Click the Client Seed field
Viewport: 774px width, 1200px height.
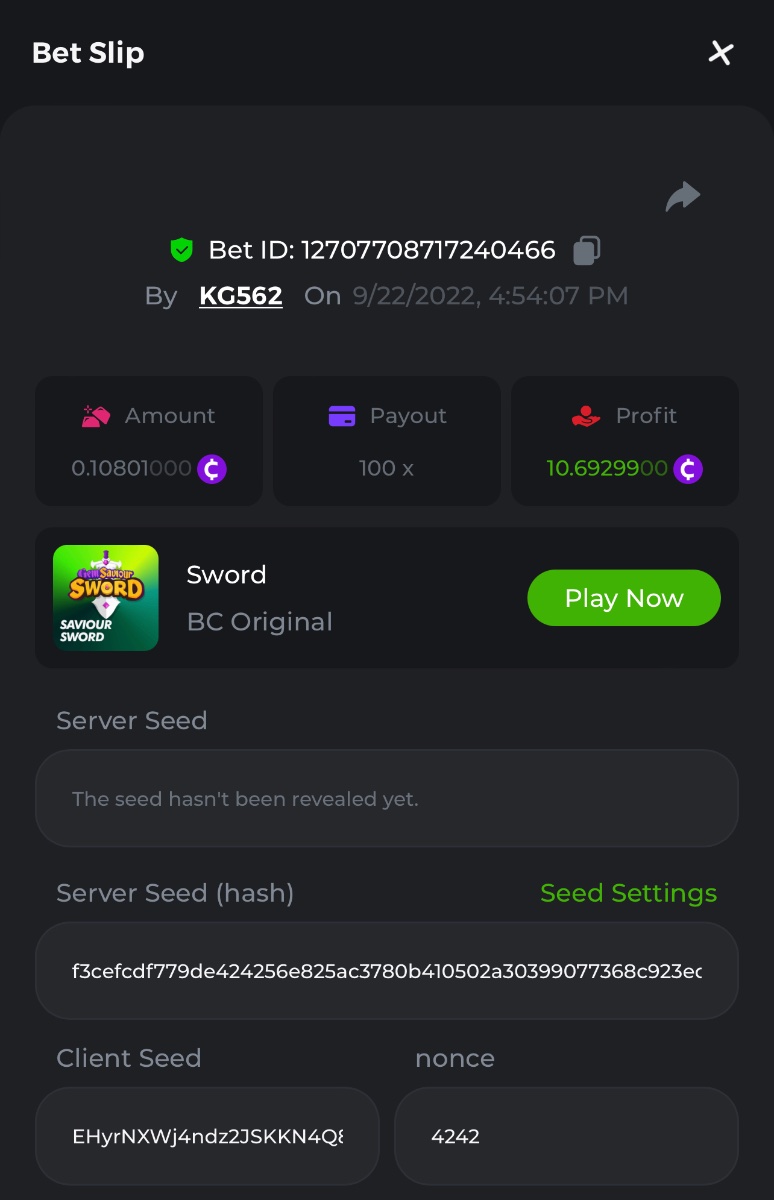click(x=207, y=1136)
